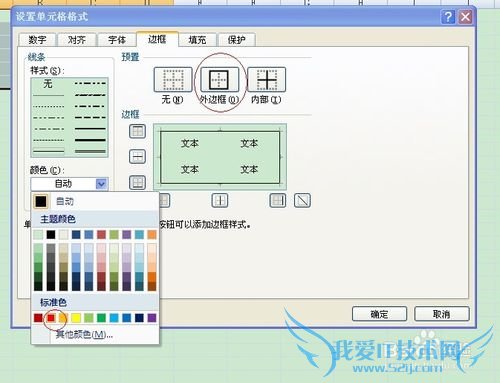Screen dimensions: 500x383
Task: Switch to the 字体 tab
Action: [x=117, y=40]
